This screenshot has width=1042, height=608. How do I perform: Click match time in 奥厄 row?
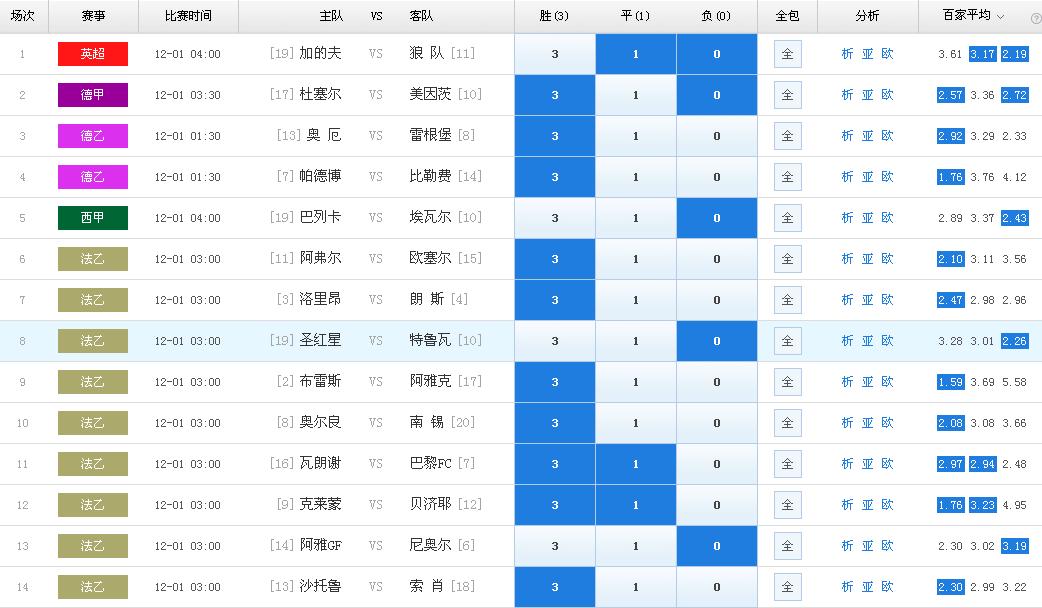[187, 136]
